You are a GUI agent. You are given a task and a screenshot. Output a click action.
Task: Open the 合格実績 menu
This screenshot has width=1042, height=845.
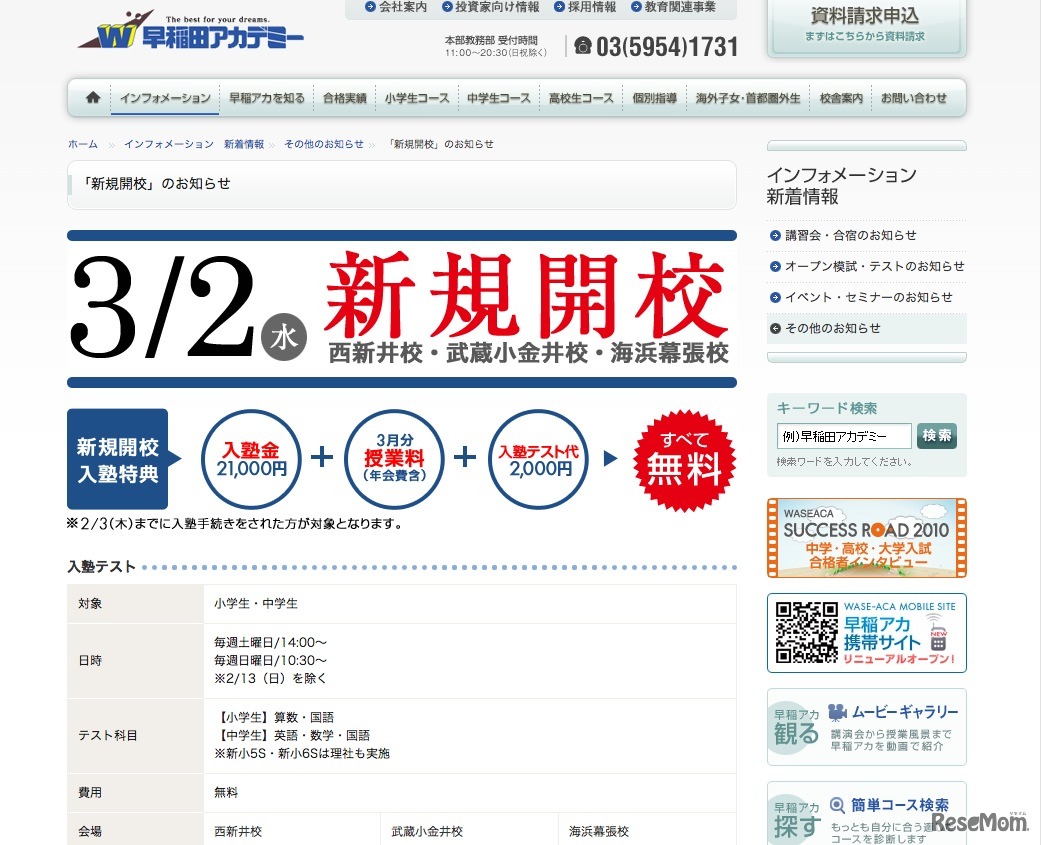[344, 98]
